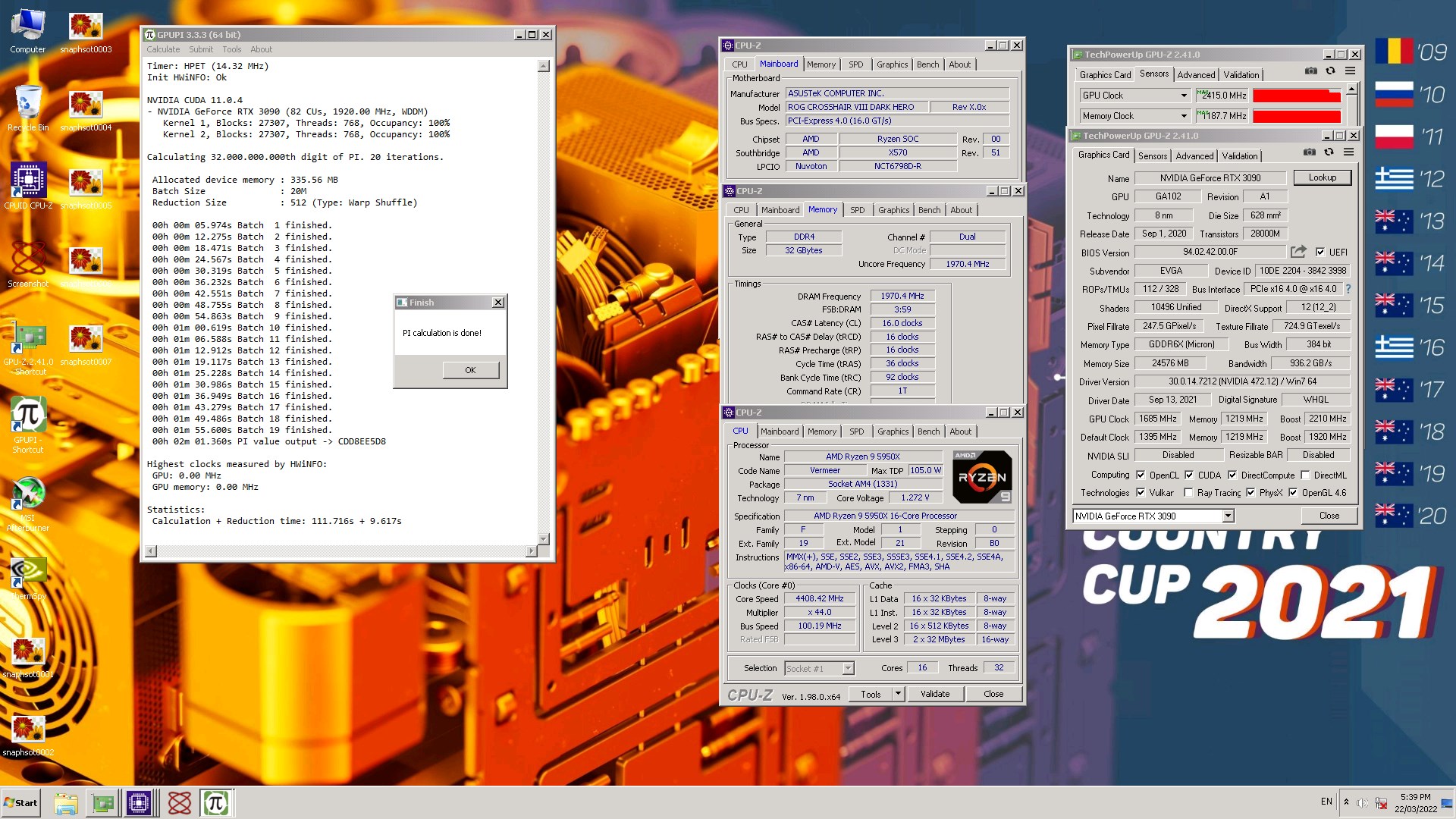This screenshot has height=819, width=1456.
Task: Open Windows Explorer from the taskbar
Action: (66, 803)
